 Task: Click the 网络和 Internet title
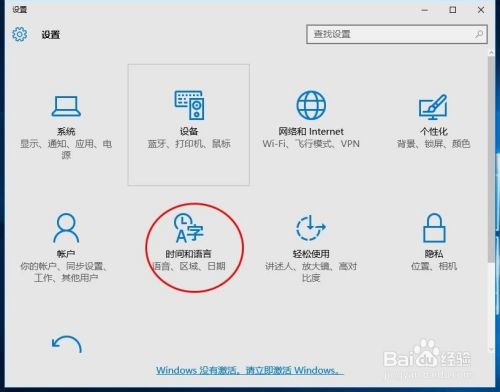coord(311,131)
